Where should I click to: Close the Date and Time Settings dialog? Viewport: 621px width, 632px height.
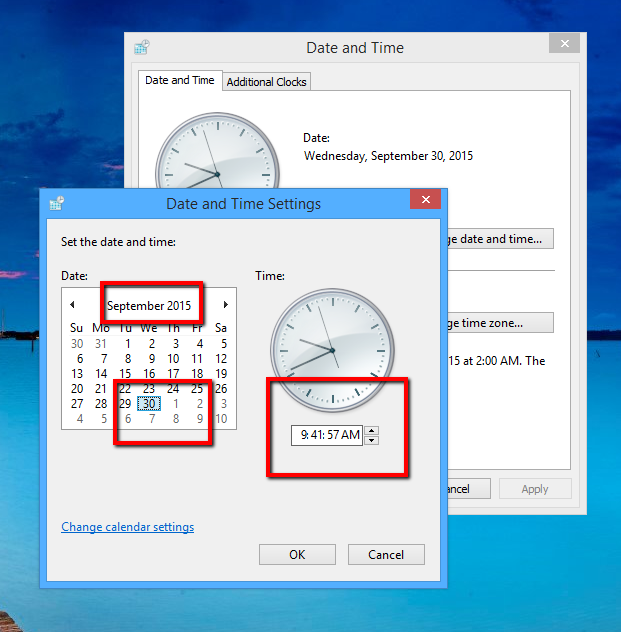tap(426, 199)
